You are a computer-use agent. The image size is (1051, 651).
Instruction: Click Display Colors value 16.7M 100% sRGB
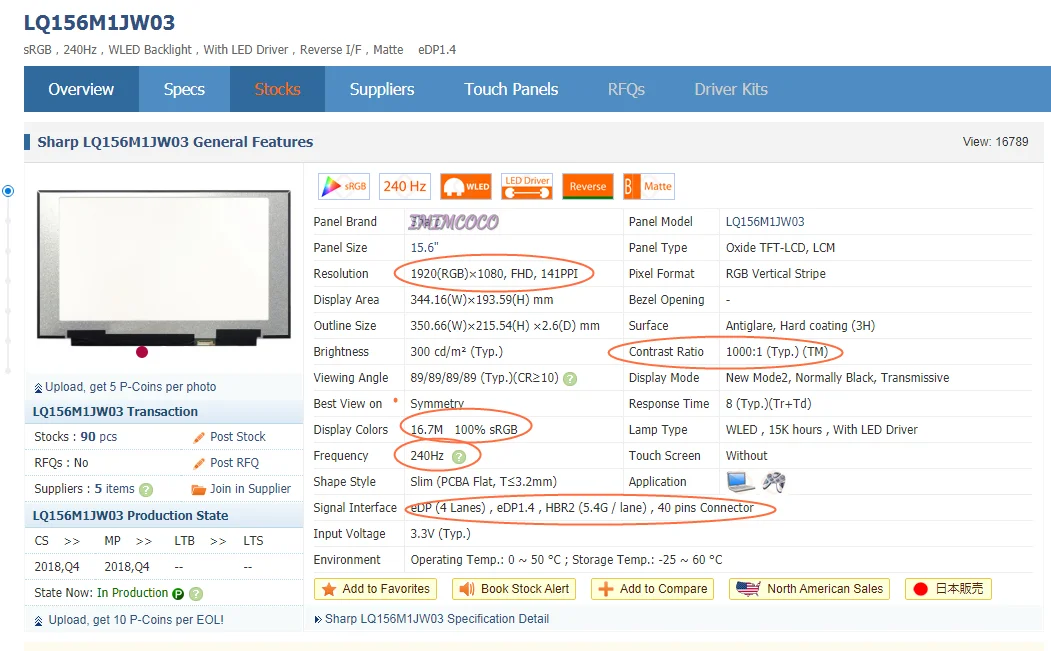(x=464, y=430)
